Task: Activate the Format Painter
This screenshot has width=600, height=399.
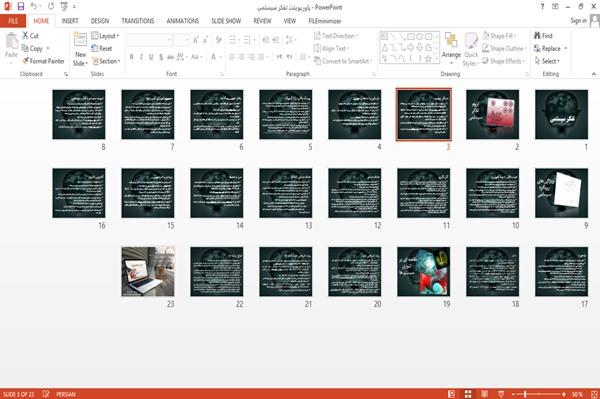Action: (43, 61)
